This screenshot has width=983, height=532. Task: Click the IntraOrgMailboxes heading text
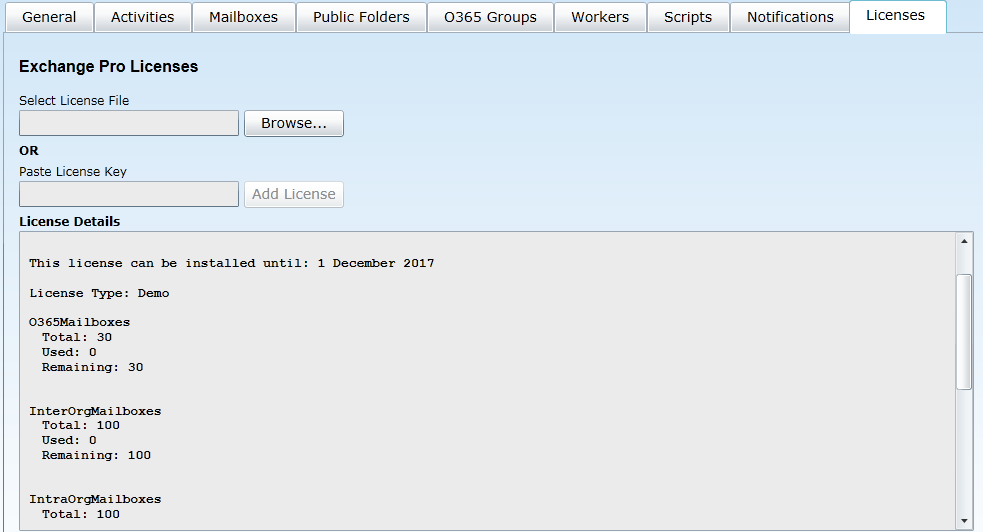[95, 499]
